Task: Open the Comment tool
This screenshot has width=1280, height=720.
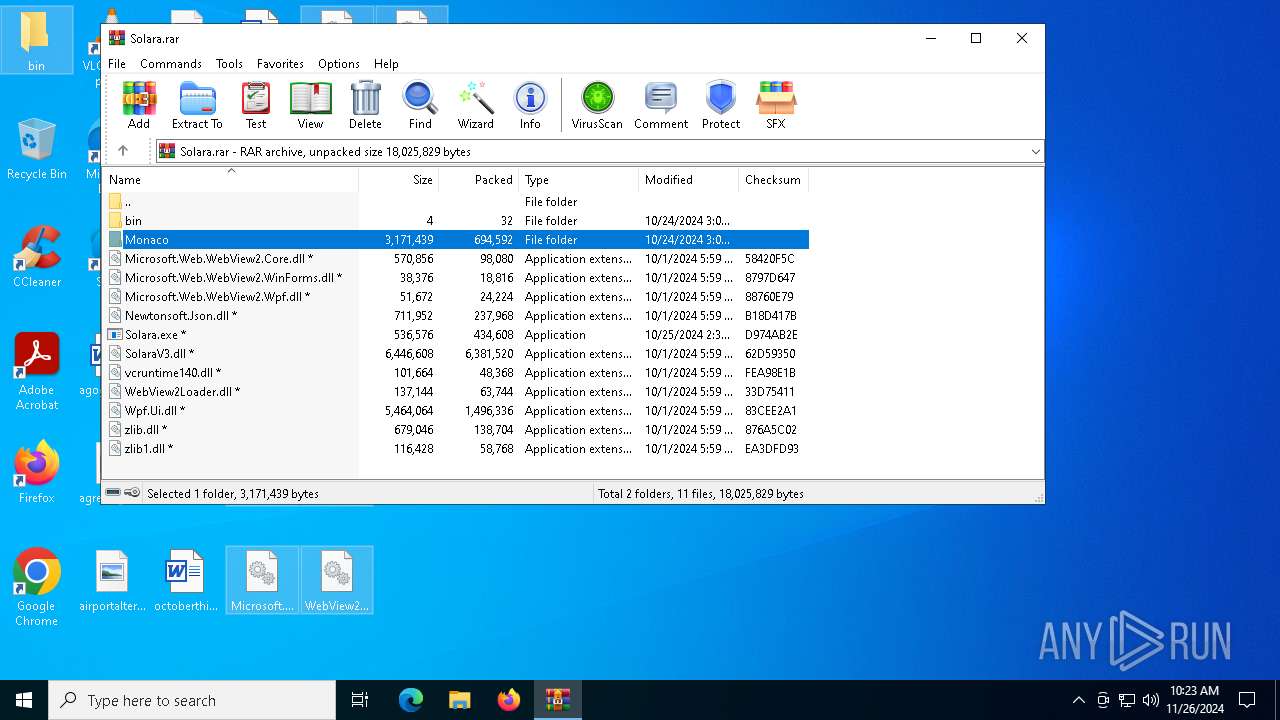Action: [x=661, y=105]
